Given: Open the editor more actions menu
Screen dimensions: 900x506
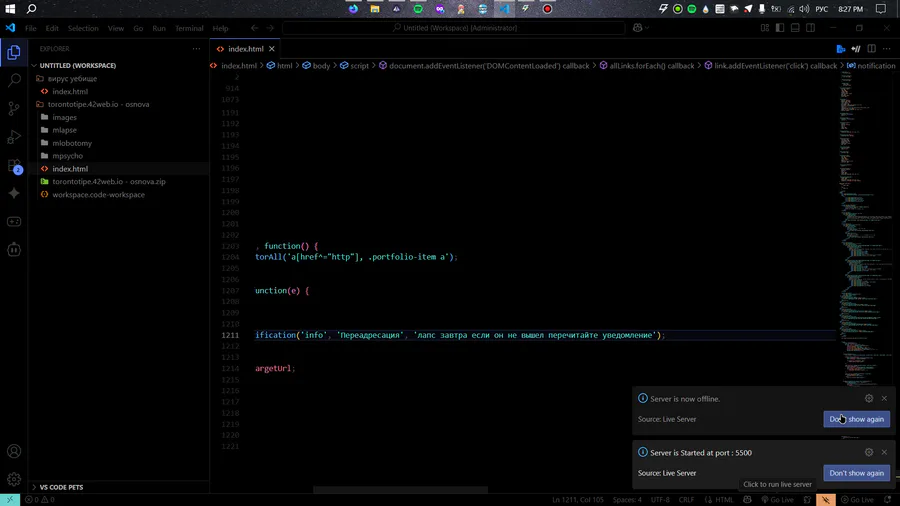Looking at the screenshot, I should [887, 49].
